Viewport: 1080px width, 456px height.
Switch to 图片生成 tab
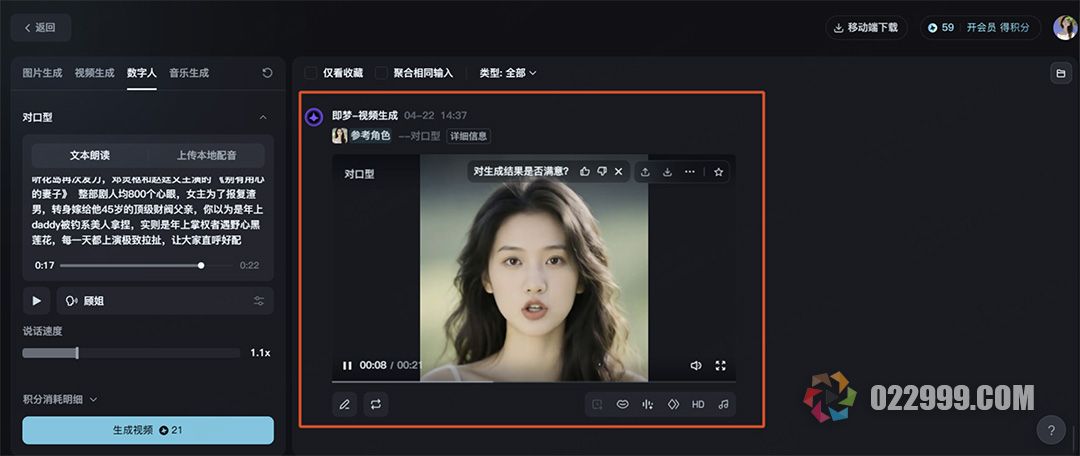42,73
